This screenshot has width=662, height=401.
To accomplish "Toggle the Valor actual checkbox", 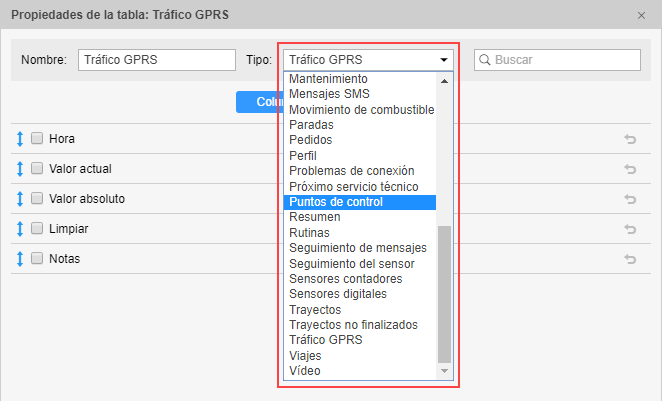I will 37,169.
